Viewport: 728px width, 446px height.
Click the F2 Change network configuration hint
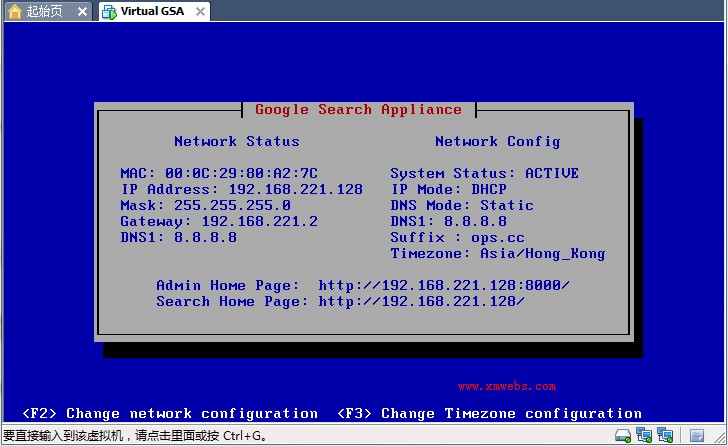point(170,413)
